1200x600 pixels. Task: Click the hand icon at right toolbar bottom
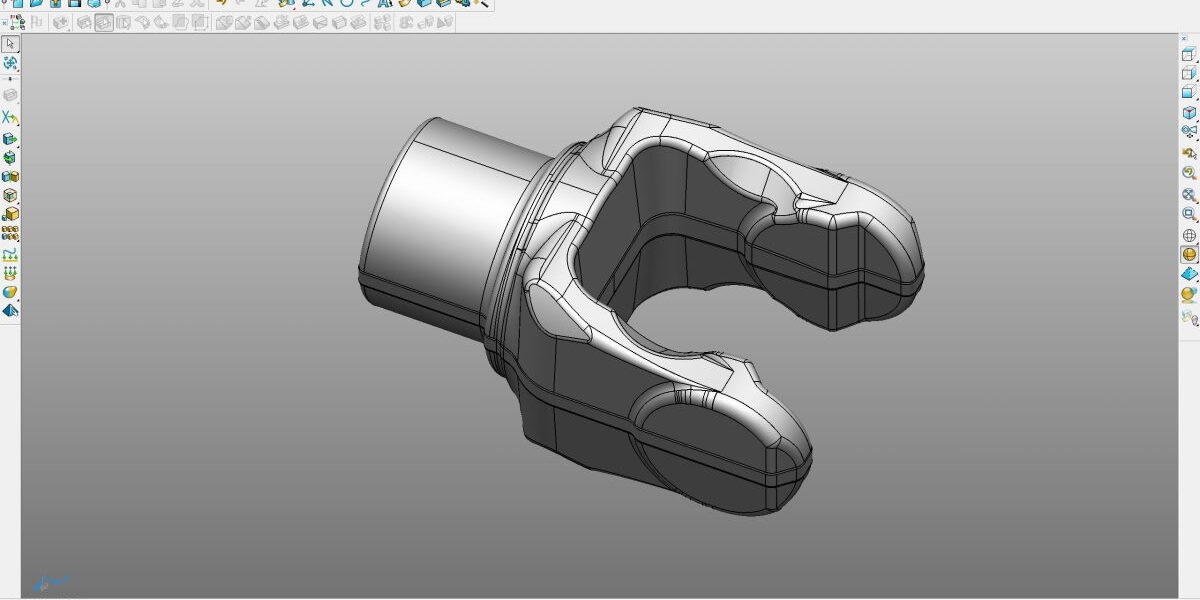(x=1189, y=317)
